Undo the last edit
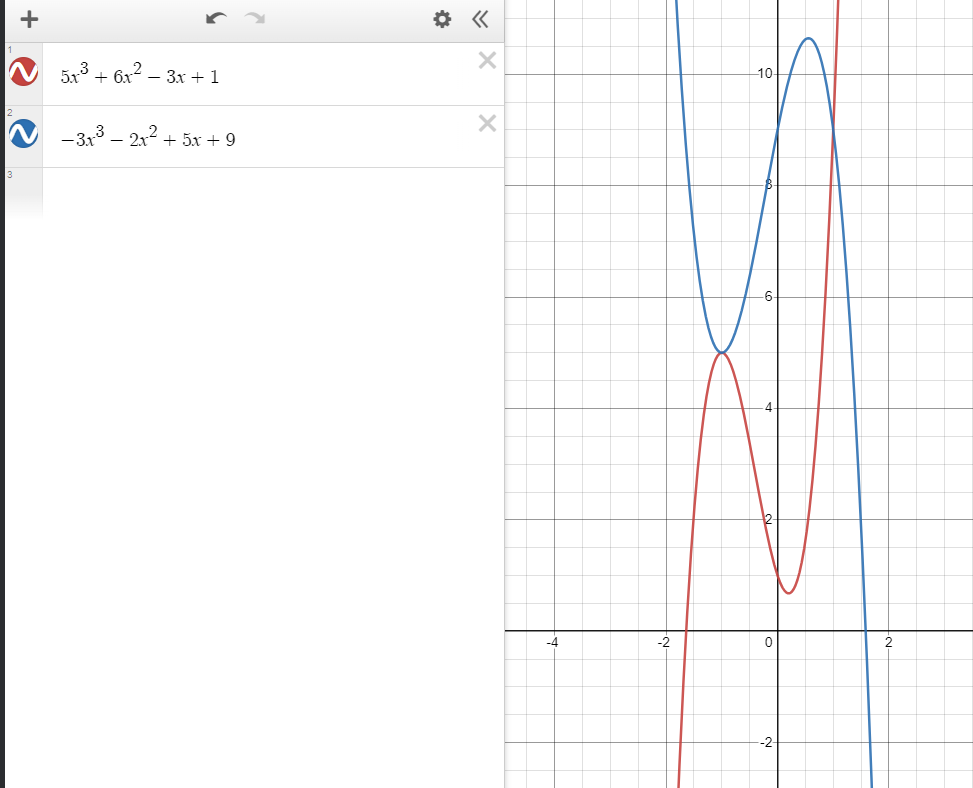 (216, 19)
